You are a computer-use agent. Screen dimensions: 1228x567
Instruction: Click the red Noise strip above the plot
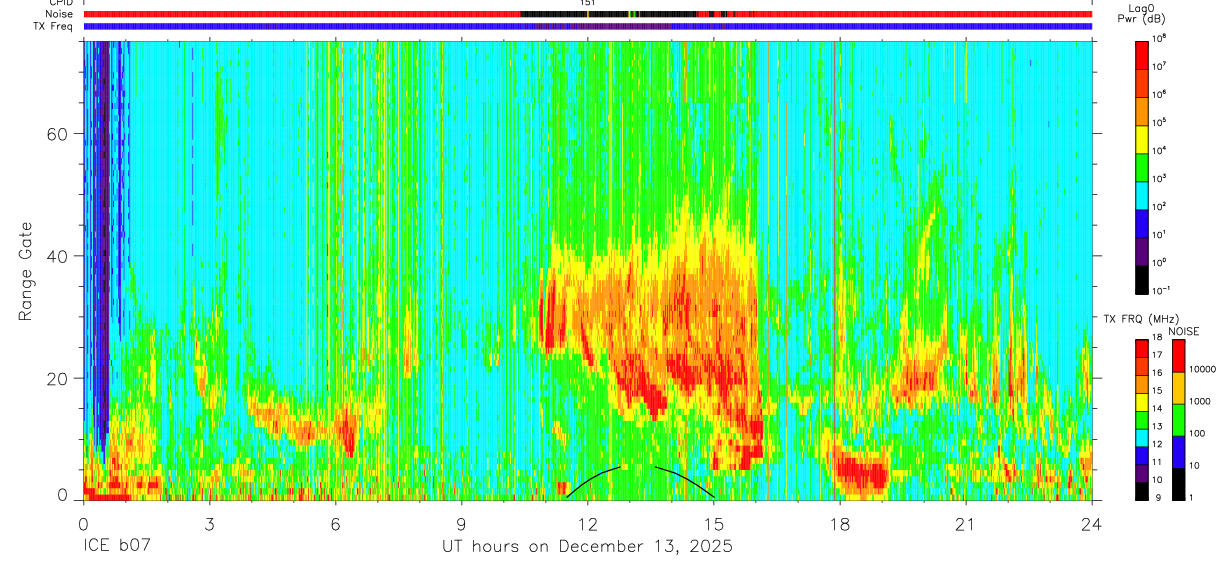click(x=588, y=14)
